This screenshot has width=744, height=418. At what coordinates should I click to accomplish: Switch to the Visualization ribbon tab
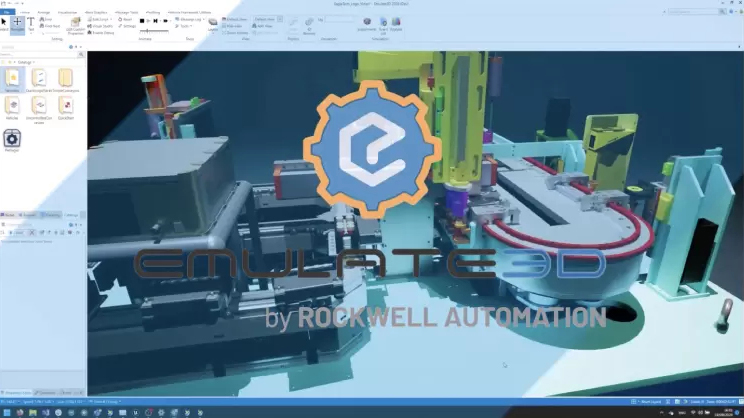coord(67,12)
